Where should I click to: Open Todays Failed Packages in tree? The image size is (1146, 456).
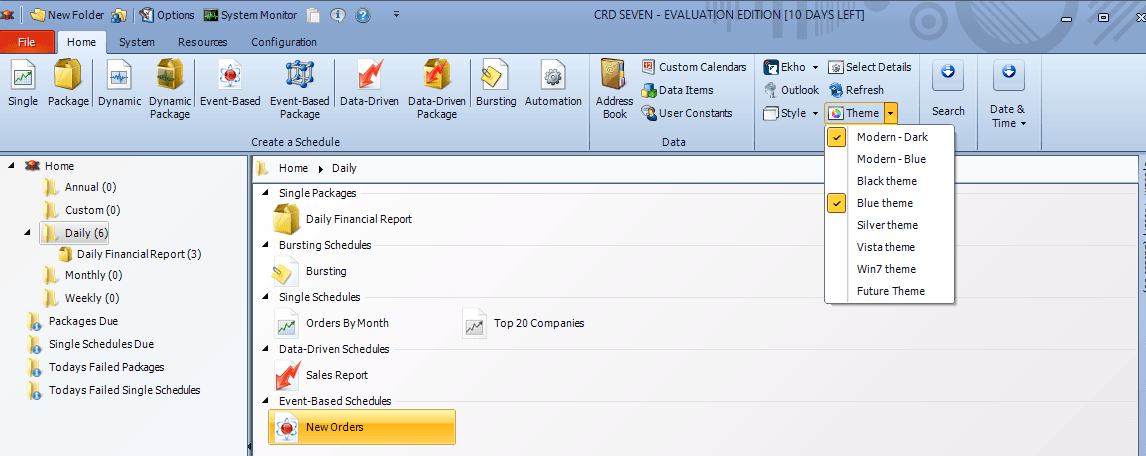(x=106, y=367)
